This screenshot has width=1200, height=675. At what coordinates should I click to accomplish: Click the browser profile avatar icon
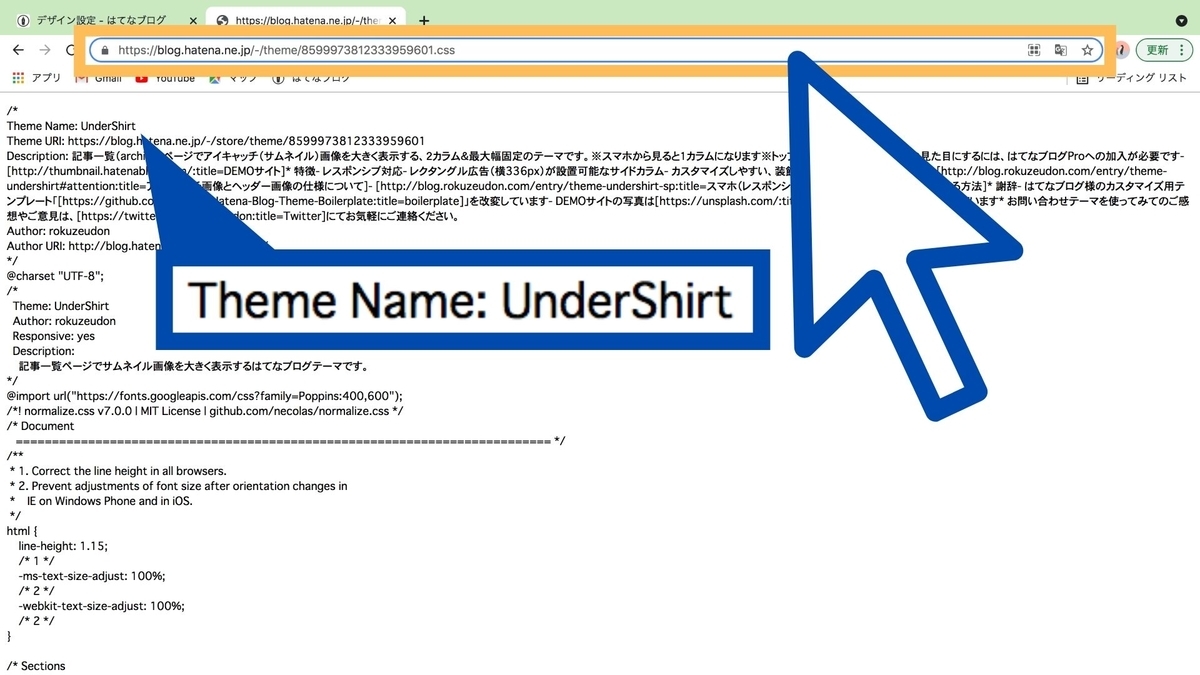click(1119, 49)
